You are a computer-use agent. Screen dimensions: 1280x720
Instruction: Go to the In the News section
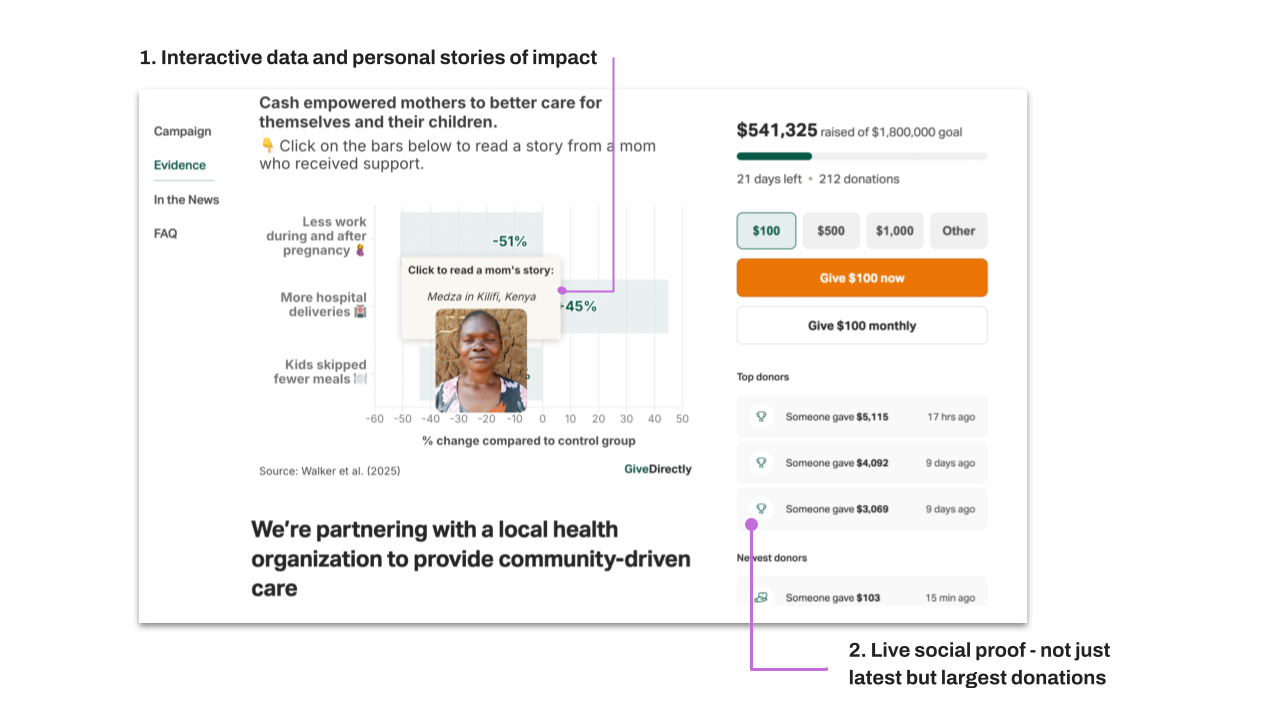[x=186, y=200]
